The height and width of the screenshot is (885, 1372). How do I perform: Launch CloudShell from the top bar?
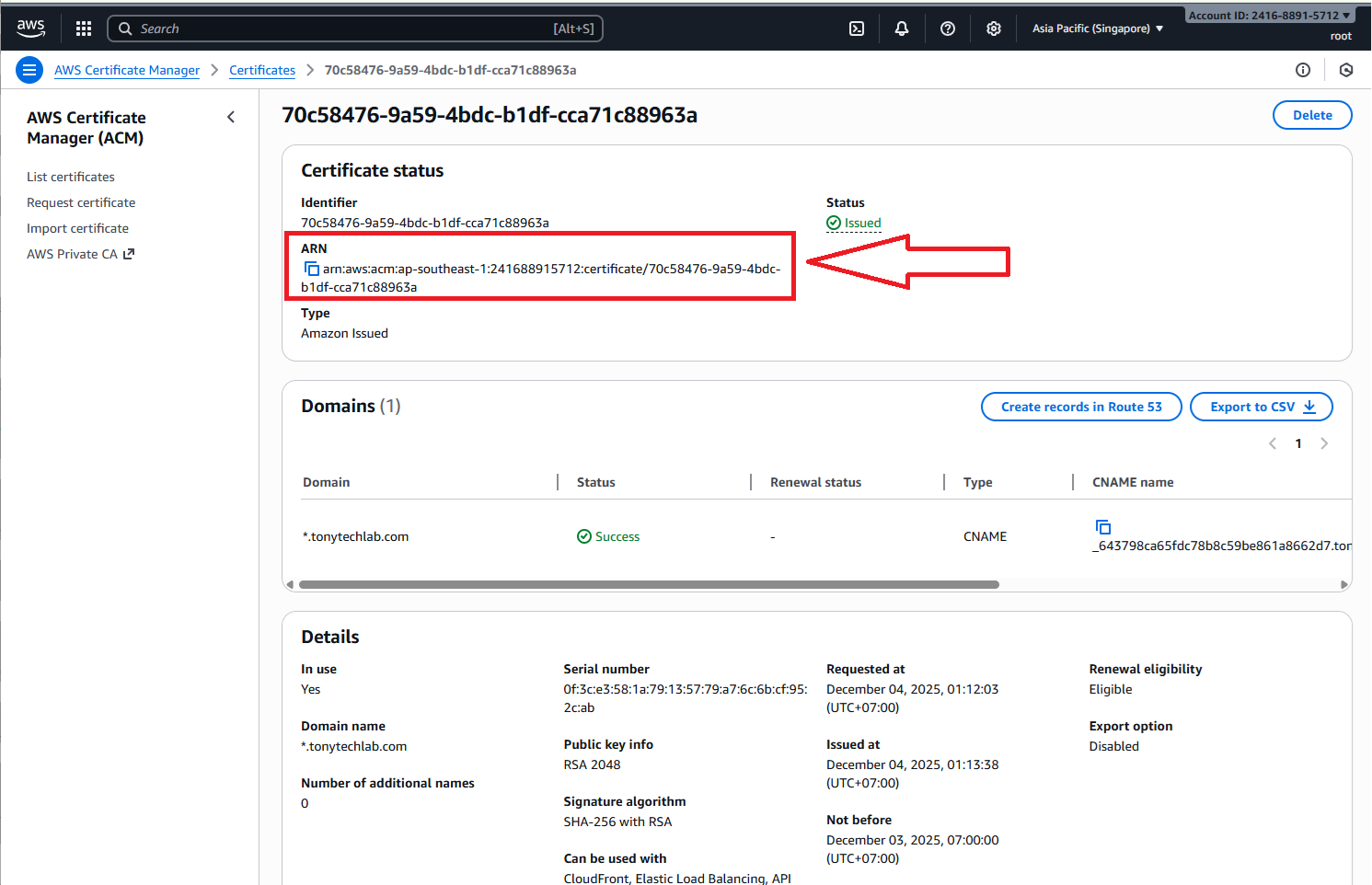(857, 29)
